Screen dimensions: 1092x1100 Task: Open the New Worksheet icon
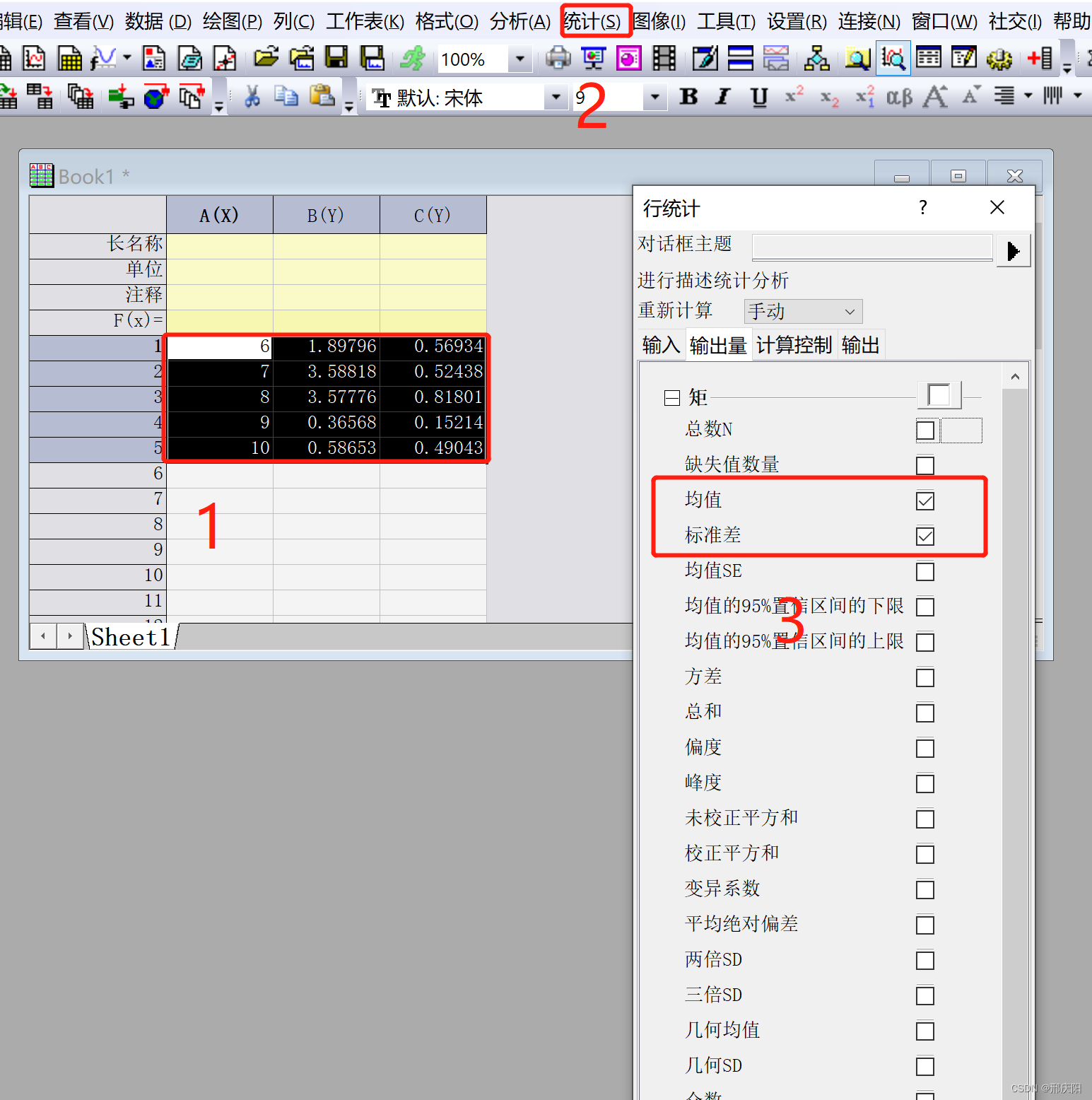[x=69, y=59]
